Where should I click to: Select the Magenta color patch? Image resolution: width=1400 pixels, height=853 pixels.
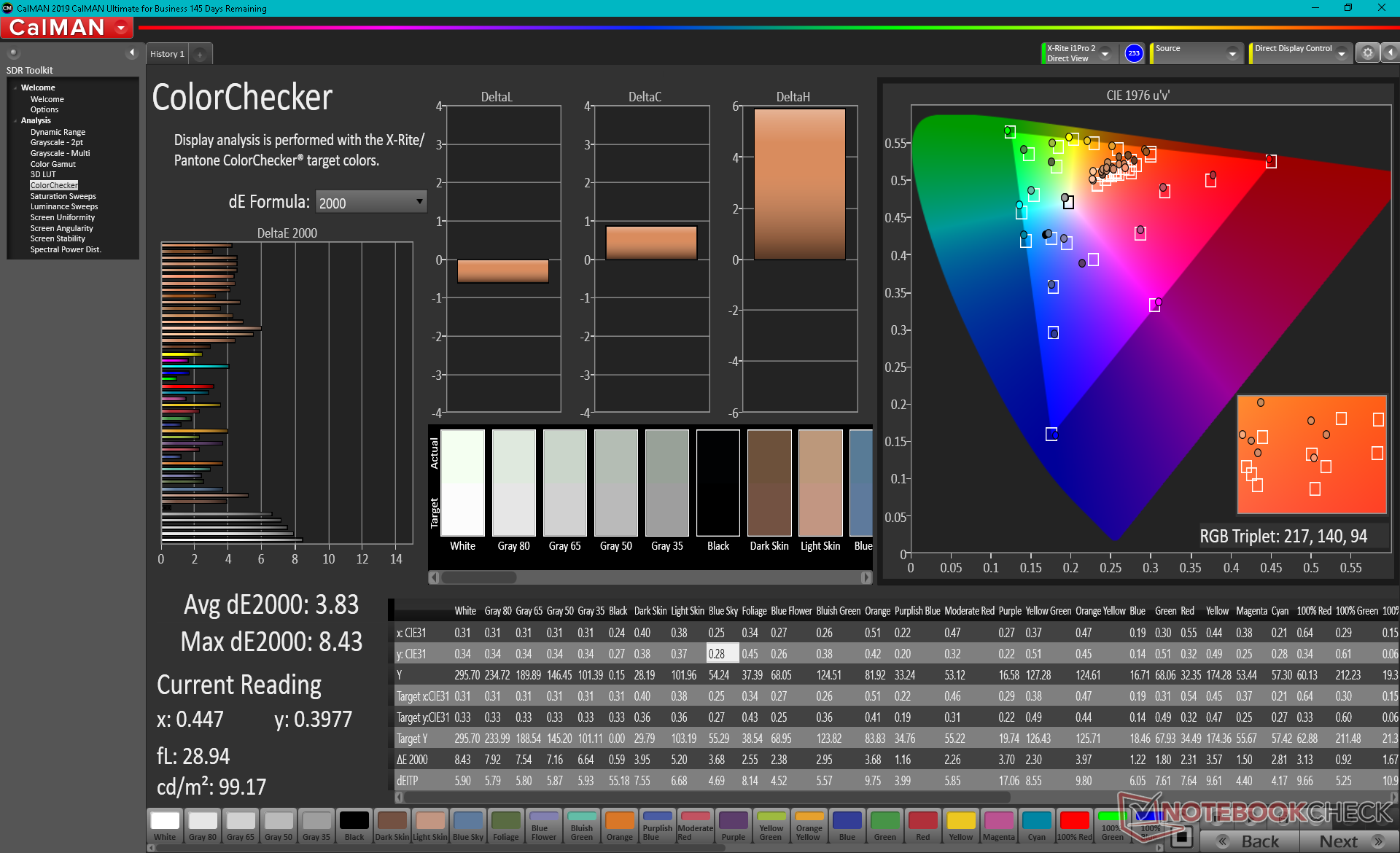(x=998, y=826)
